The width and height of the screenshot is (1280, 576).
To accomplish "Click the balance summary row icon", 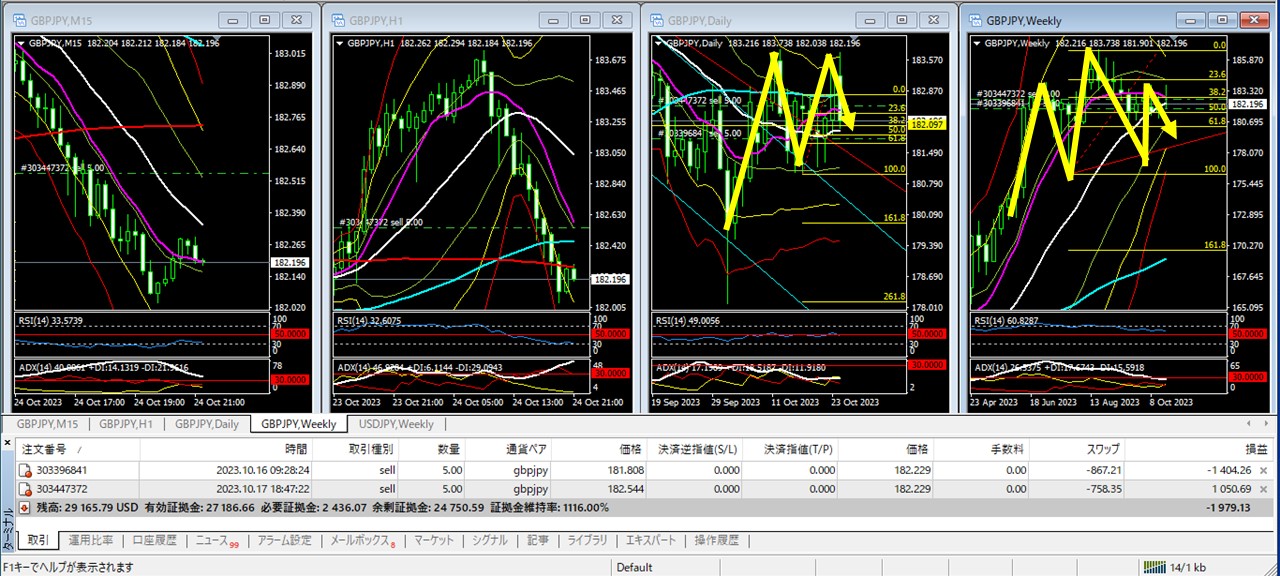I will pyautogui.click(x=24, y=508).
